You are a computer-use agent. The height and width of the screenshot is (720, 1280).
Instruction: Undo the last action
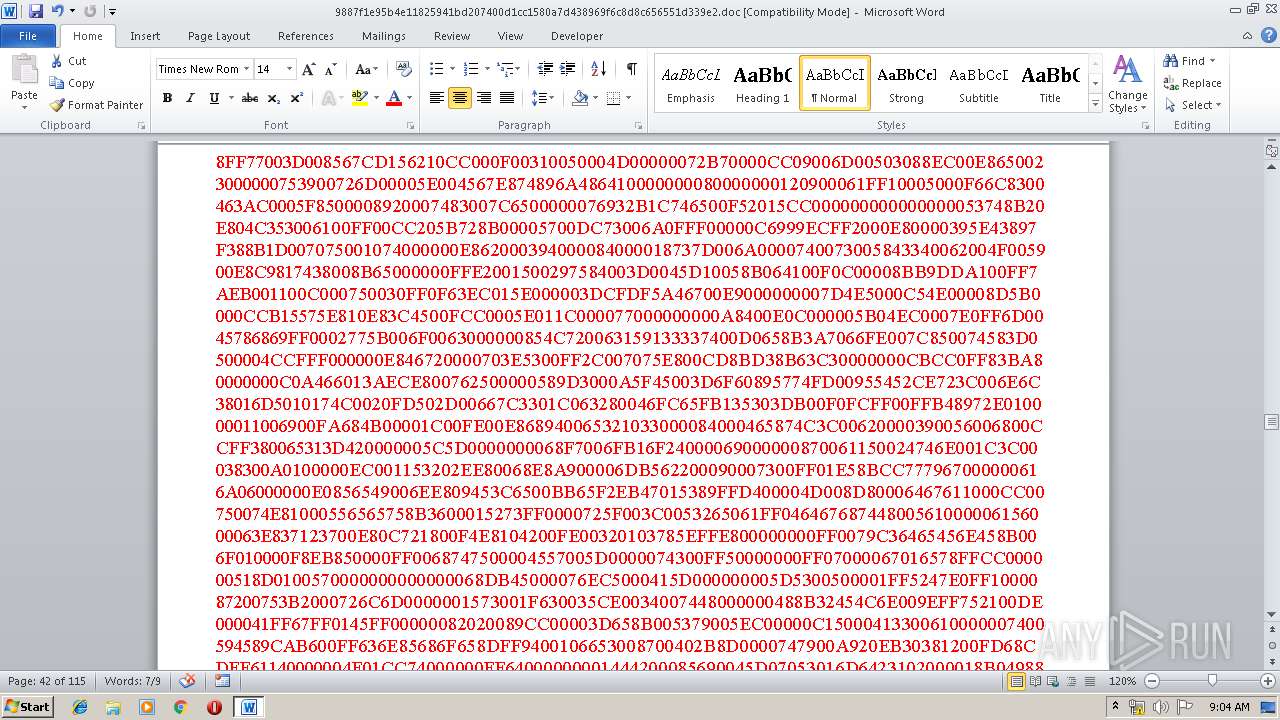point(57,11)
